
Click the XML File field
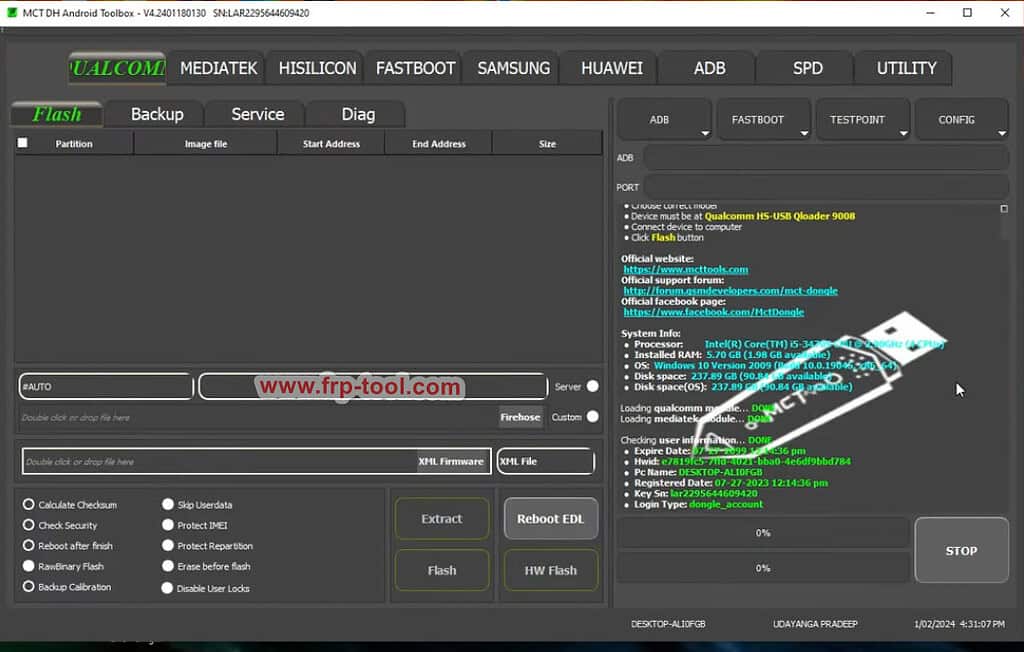coord(545,461)
